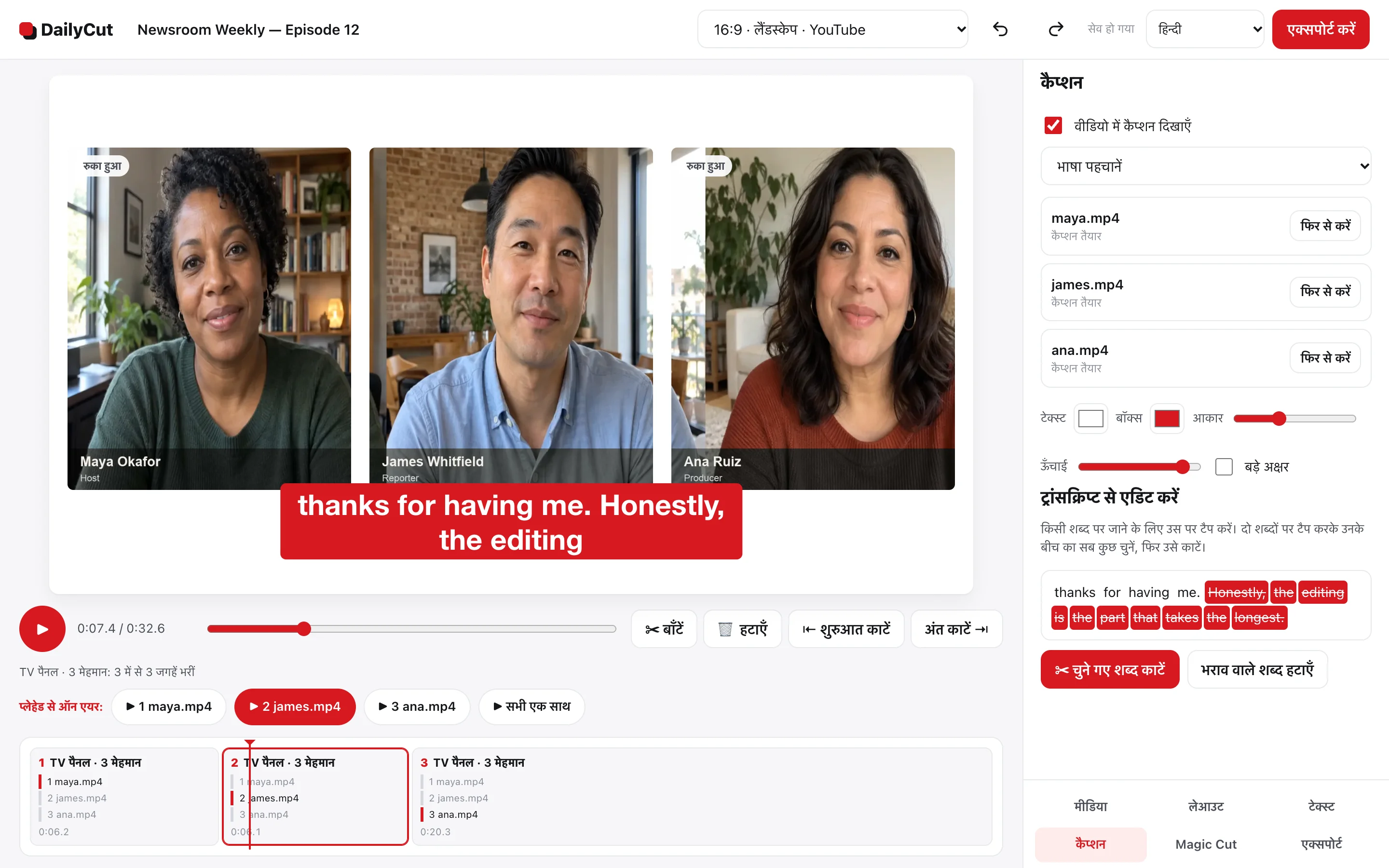Redo captions for maya.mp4

(1325, 226)
